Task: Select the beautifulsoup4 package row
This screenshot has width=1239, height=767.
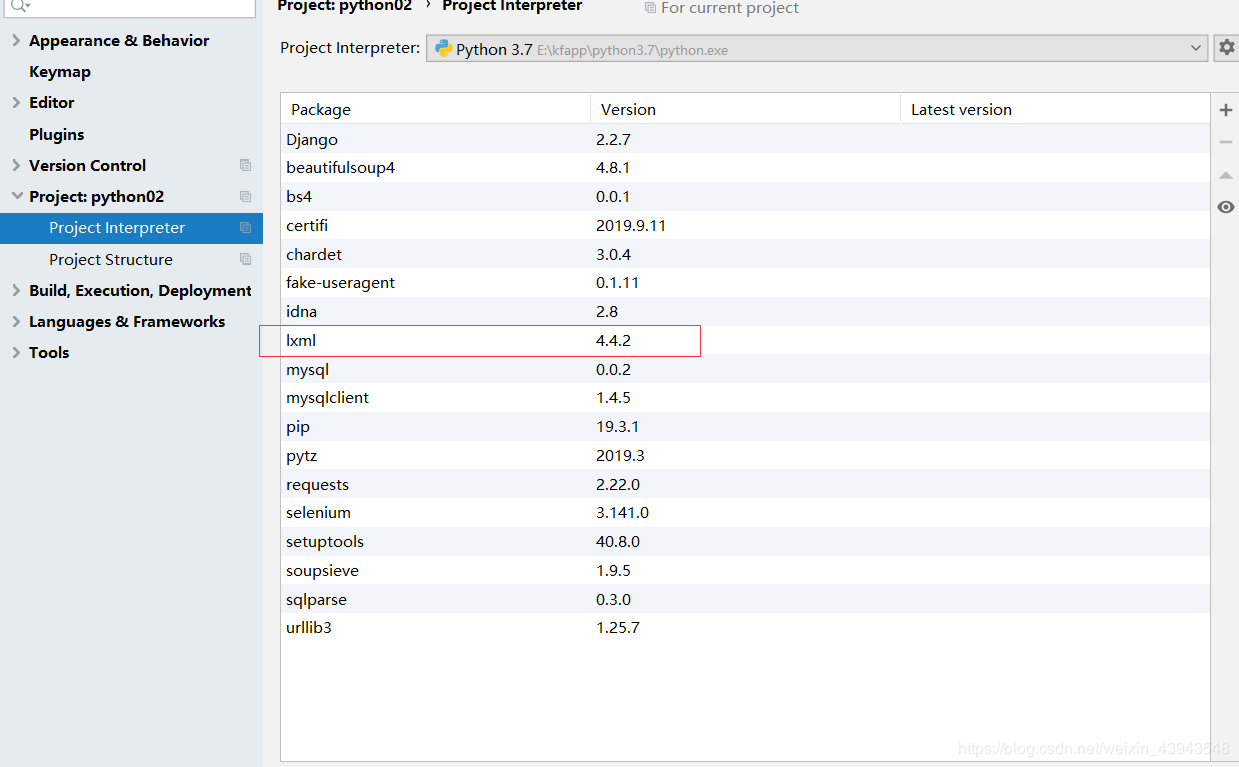Action: coord(745,168)
